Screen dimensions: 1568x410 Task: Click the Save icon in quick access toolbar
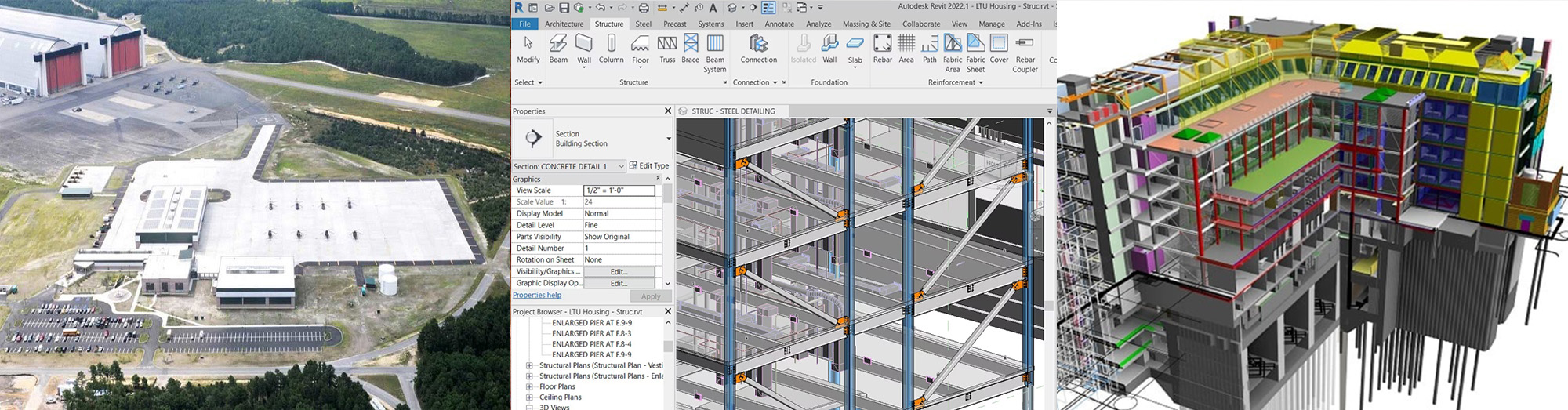564,8
